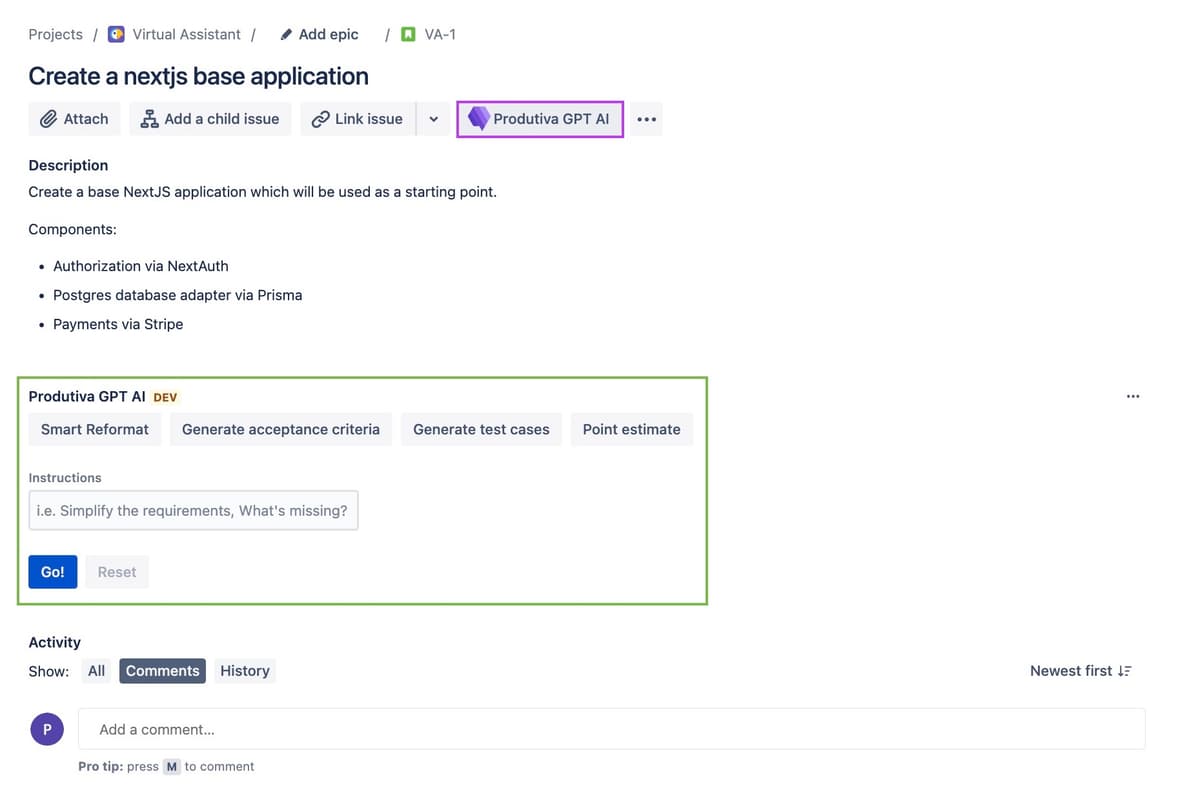Open Produtiva GPT AI from the toolbar

[x=540, y=119]
